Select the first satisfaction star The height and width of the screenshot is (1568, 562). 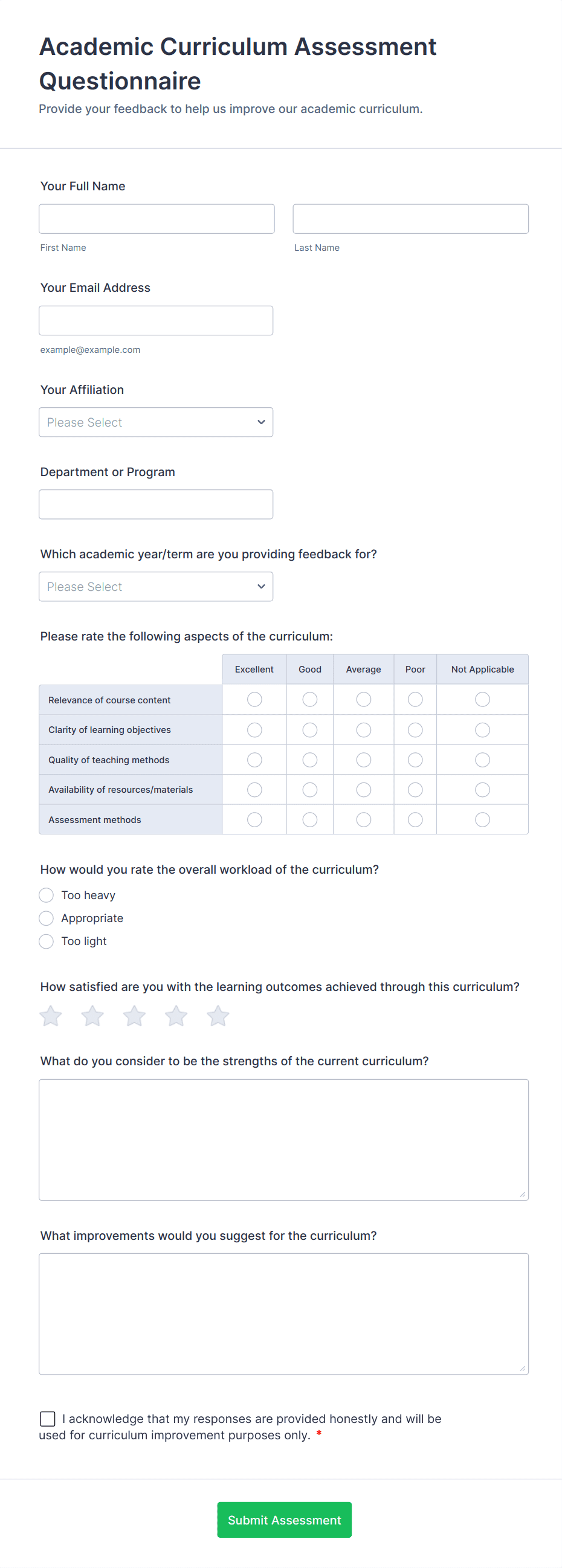51,1015
